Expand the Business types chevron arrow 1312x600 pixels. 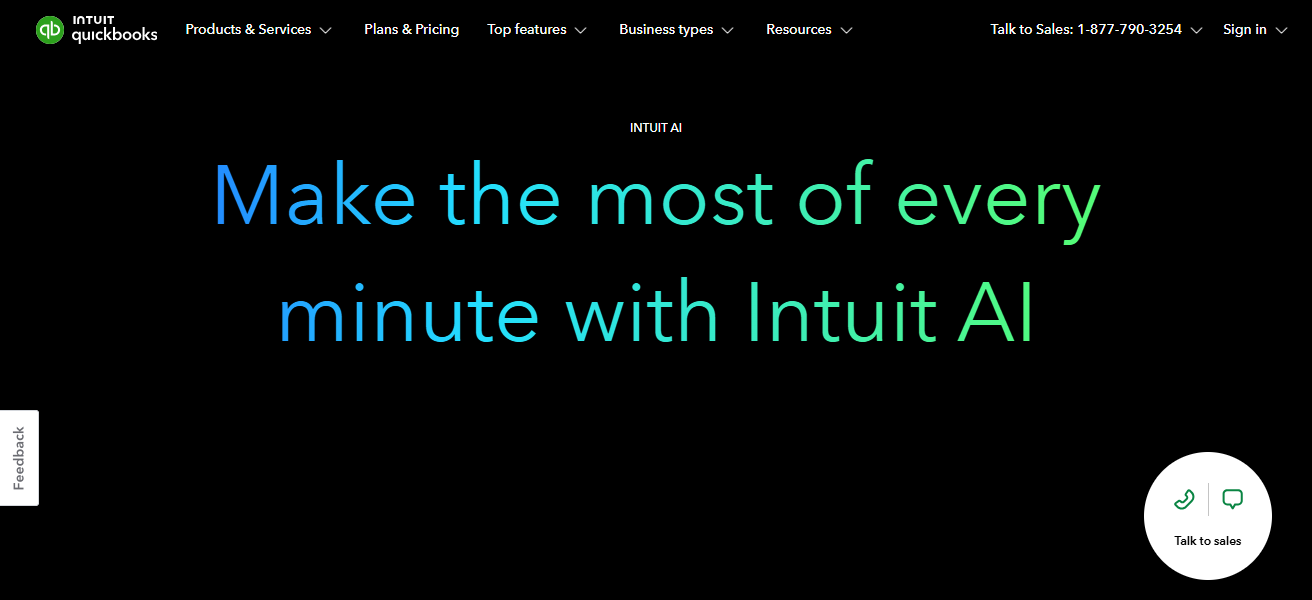727,31
